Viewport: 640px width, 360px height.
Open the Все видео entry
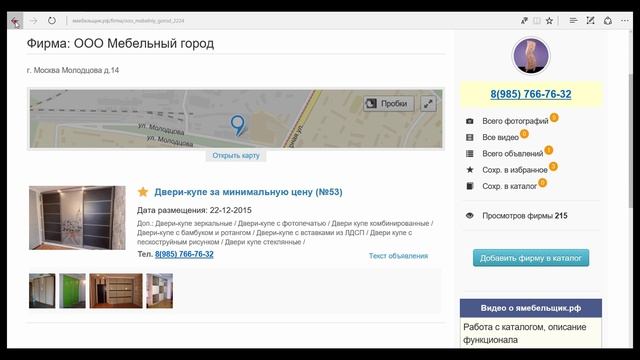[x=500, y=138]
